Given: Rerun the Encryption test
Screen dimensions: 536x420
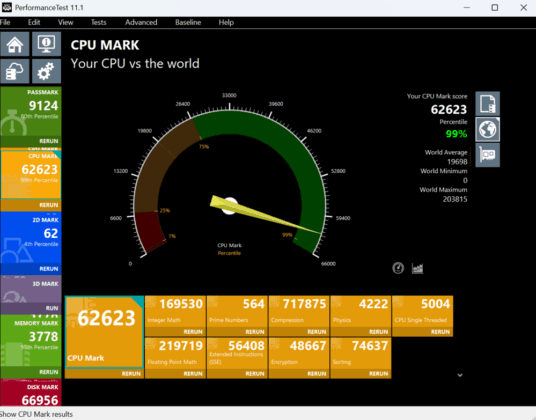Looking at the screenshot, I should (x=317, y=374).
